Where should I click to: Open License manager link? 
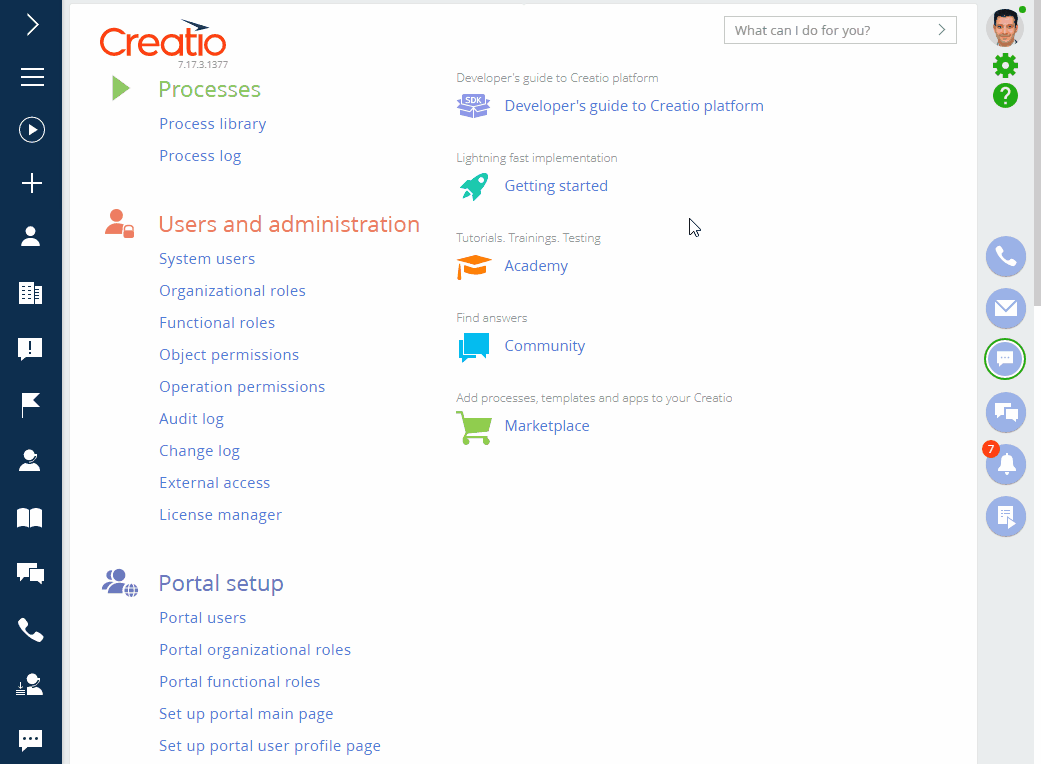pos(220,515)
